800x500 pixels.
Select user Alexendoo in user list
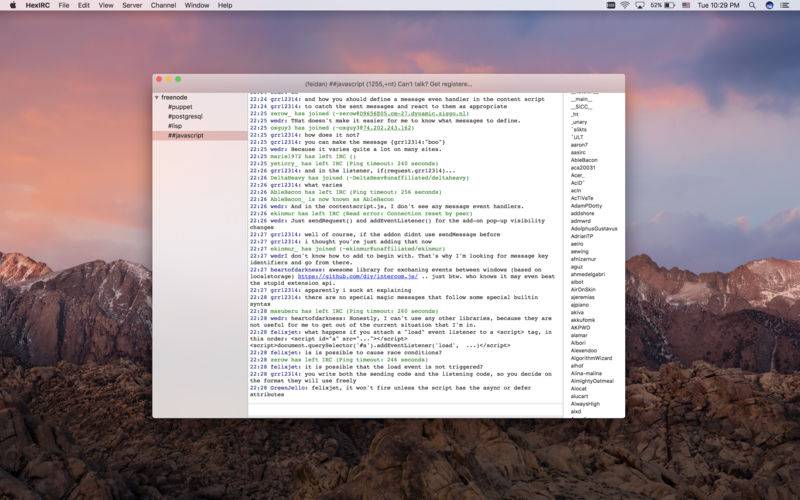tap(584, 351)
